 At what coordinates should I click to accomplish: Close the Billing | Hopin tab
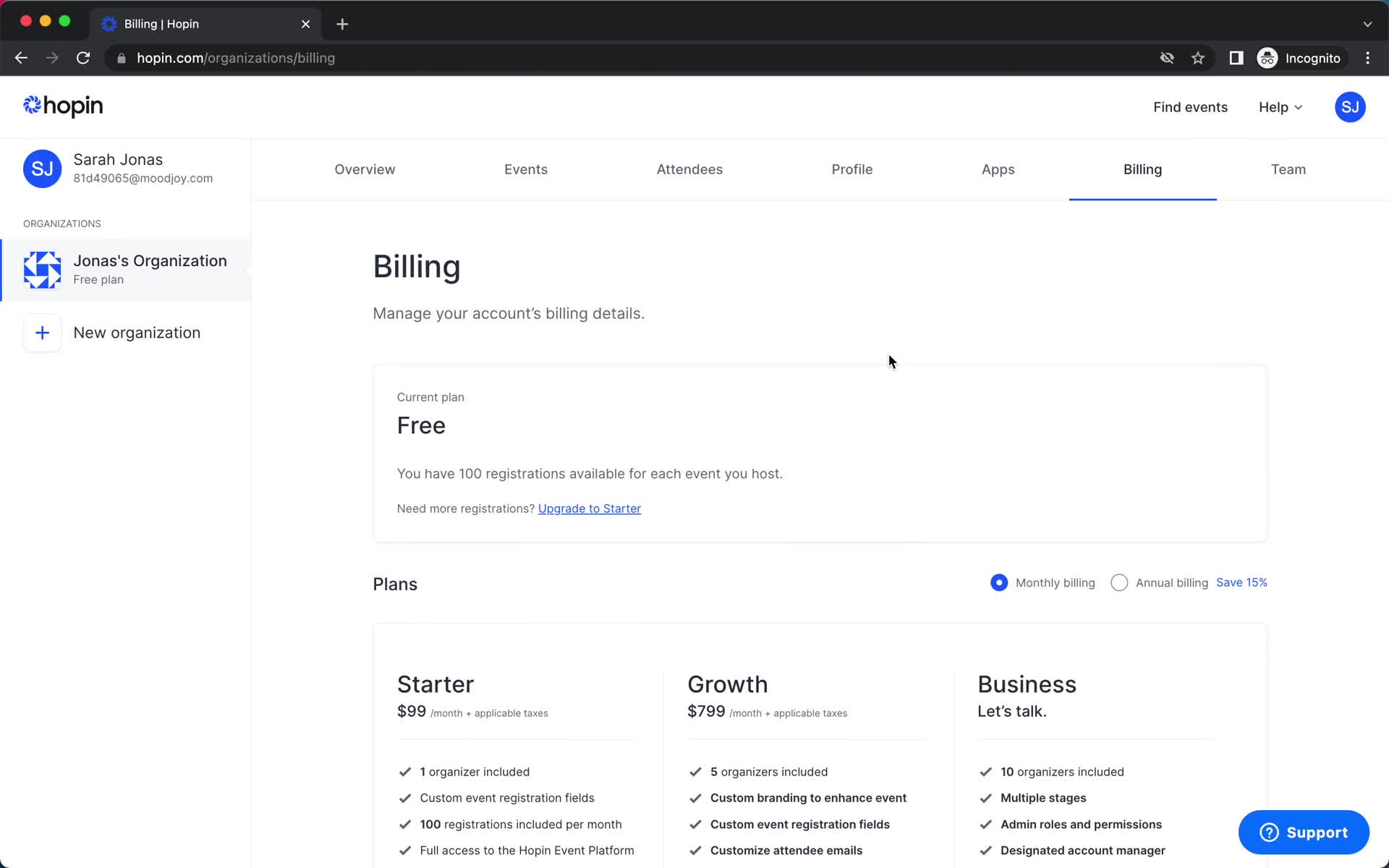[x=305, y=24]
